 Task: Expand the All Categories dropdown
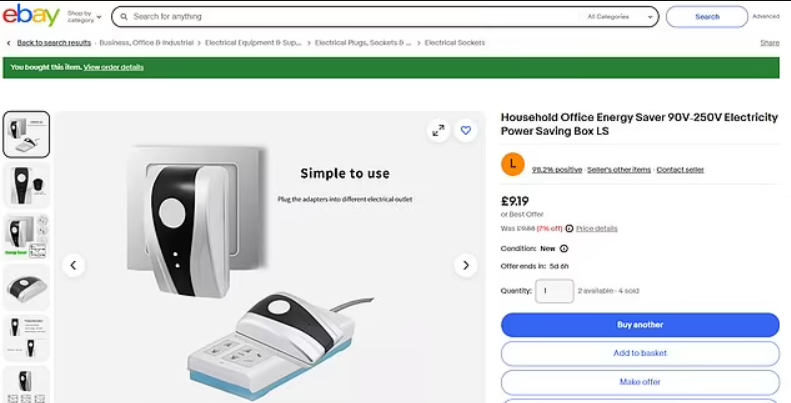[x=620, y=17]
